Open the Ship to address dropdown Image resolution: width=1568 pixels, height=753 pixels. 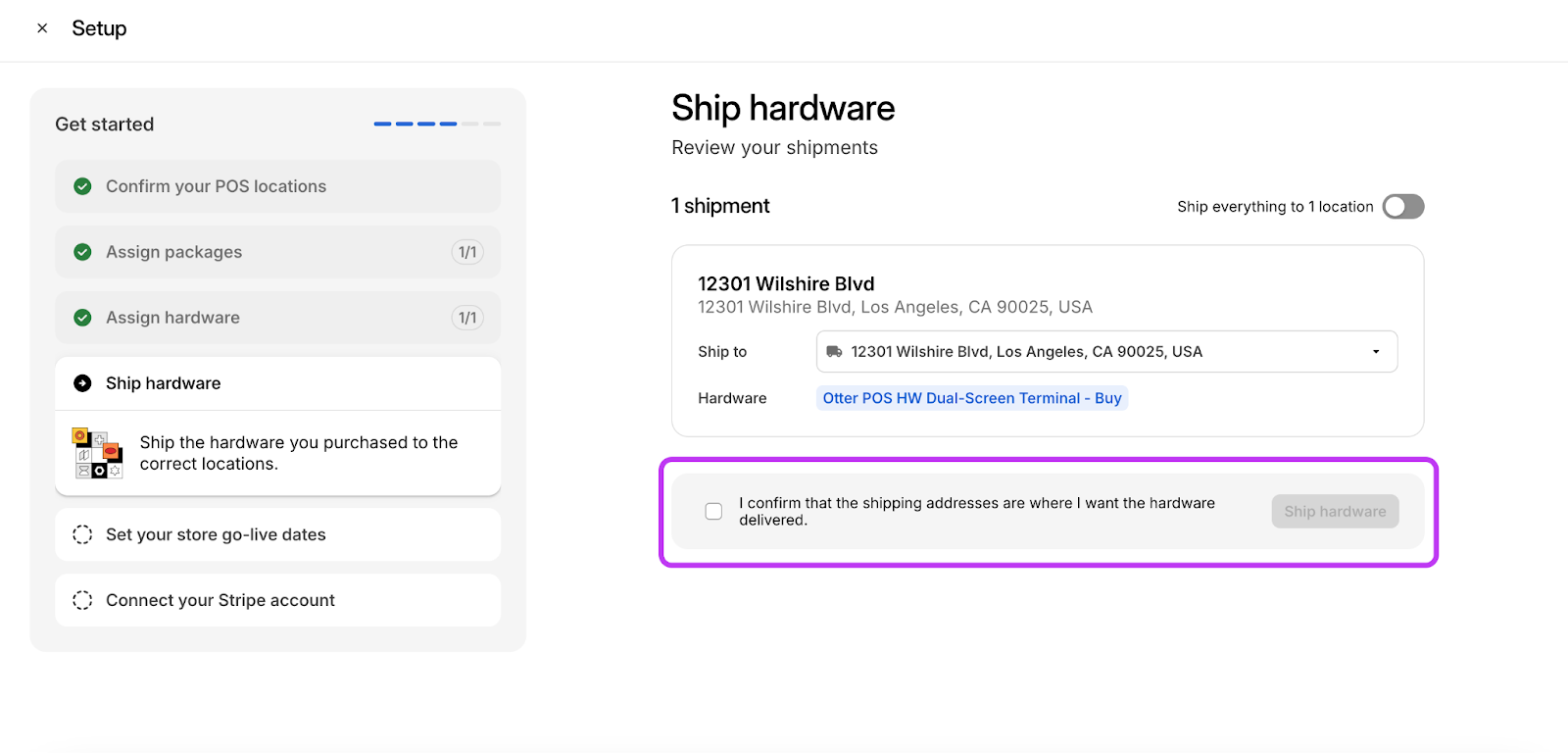pos(1105,352)
